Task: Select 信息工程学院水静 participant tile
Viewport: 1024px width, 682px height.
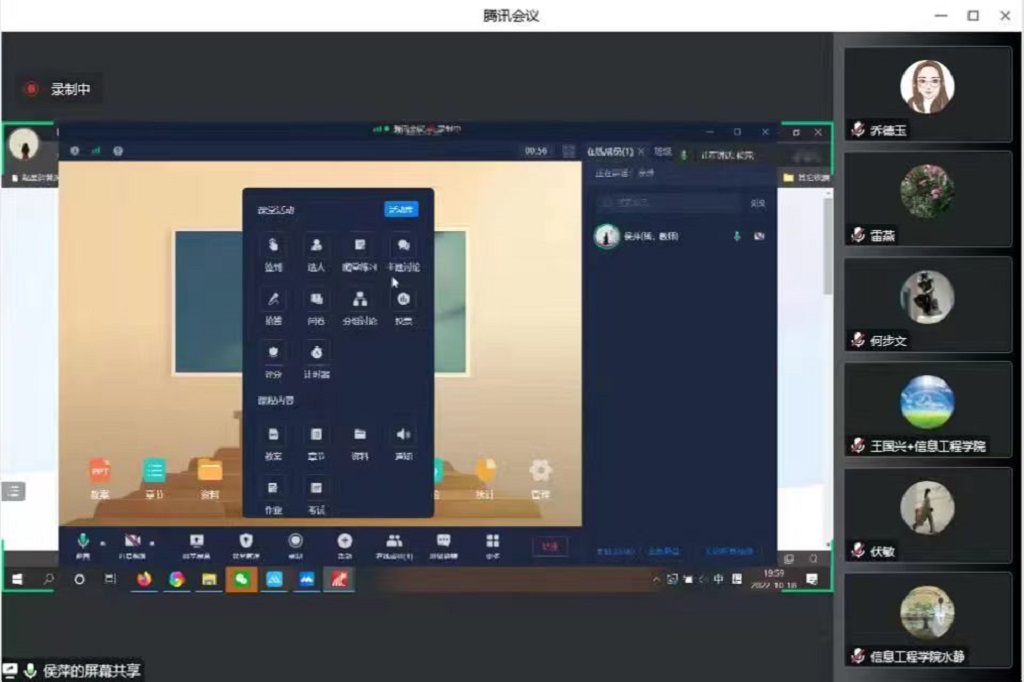Action: coord(927,621)
